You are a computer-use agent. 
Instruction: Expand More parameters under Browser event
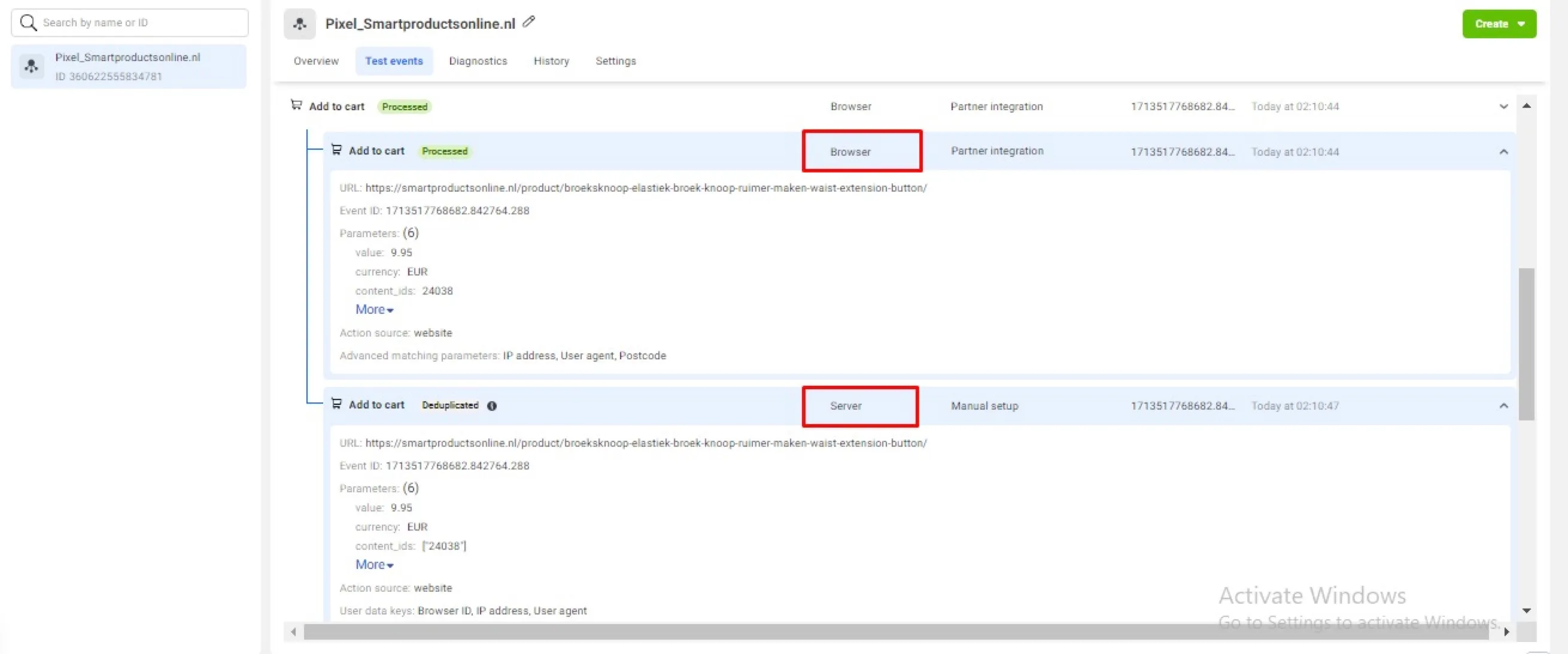click(x=373, y=310)
